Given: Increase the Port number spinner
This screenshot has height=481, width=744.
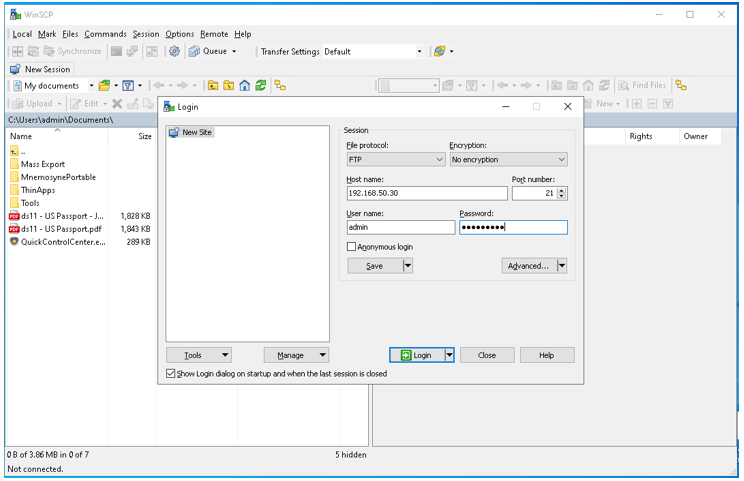Looking at the screenshot, I should pos(562,190).
